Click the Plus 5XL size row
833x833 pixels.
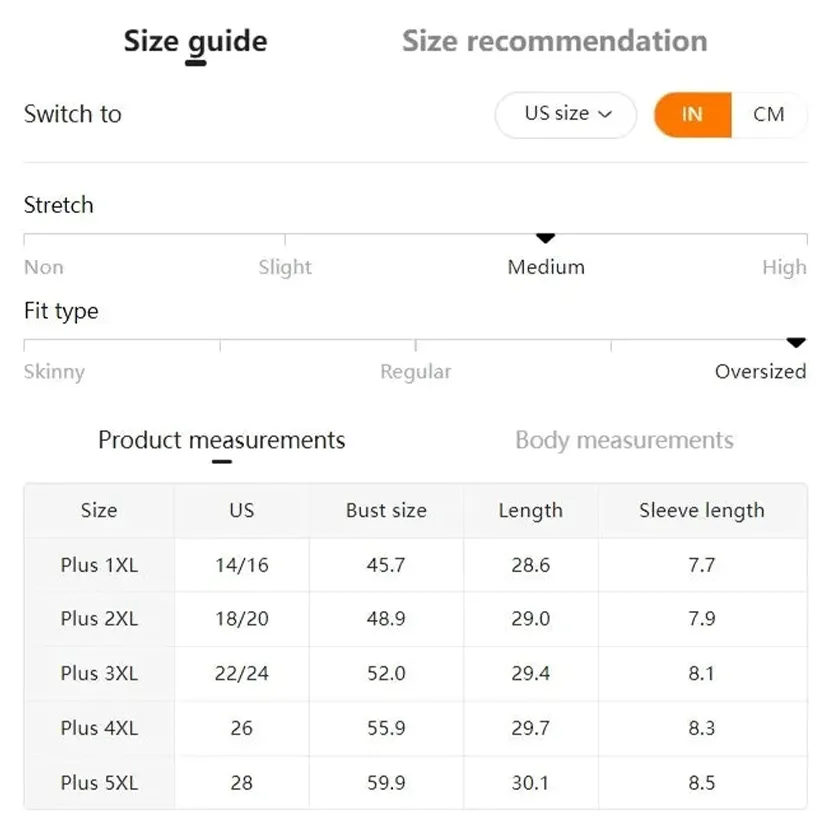(x=415, y=783)
